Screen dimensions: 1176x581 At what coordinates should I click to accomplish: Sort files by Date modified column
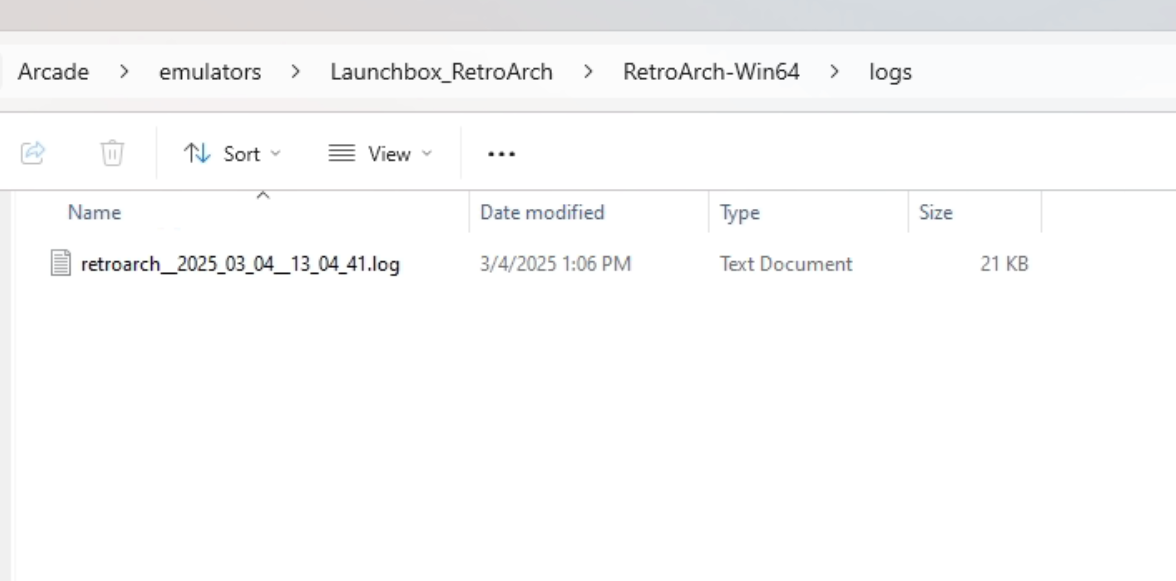(542, 212)
